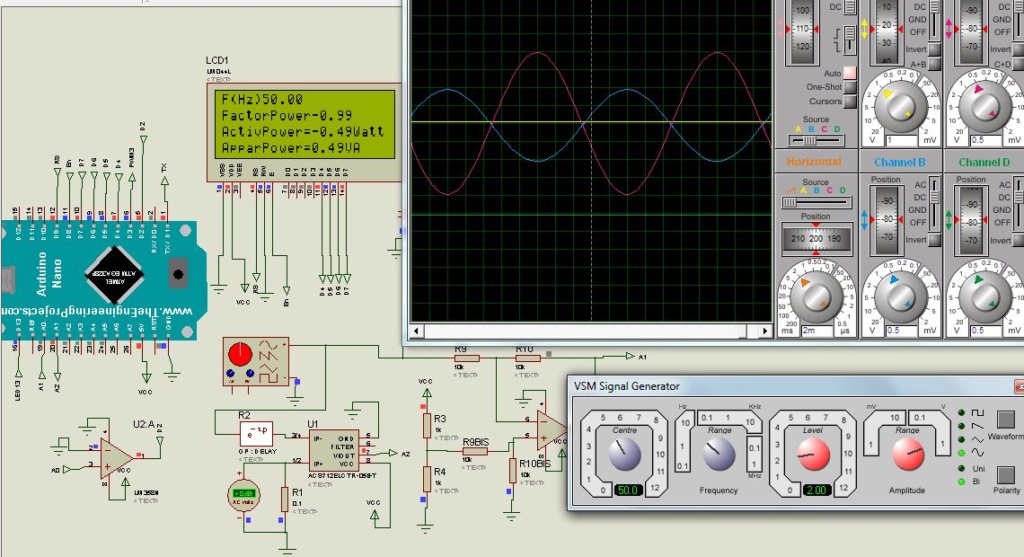The width and height of the screenshot is (1024, 557).
Task: Click oscilloscope scrollbar left arrow
Action: (416, 331)
